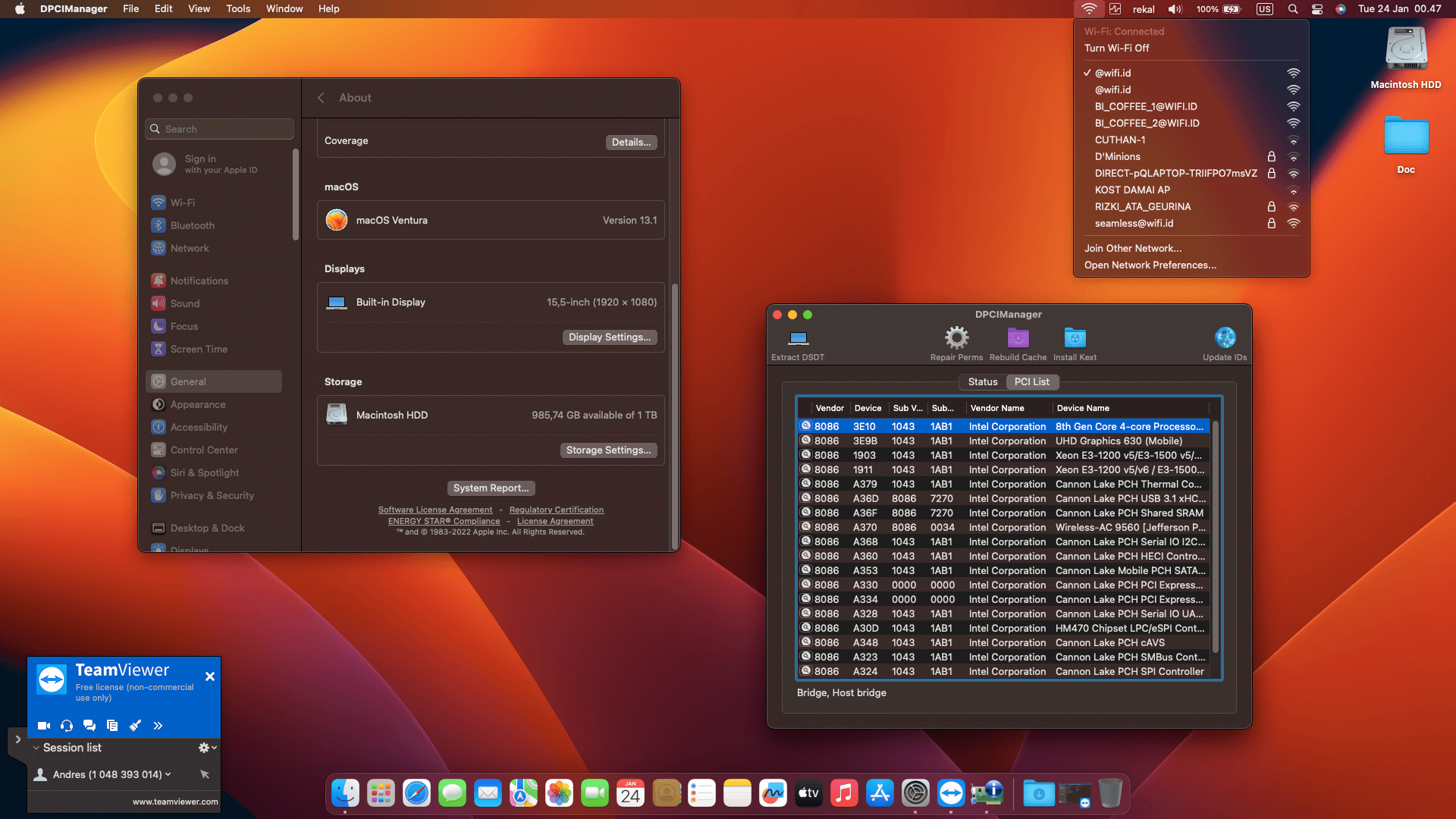Open the Andres session dropdown arrow
Viewport: 1456px width, 819px height.
[168, 774]
